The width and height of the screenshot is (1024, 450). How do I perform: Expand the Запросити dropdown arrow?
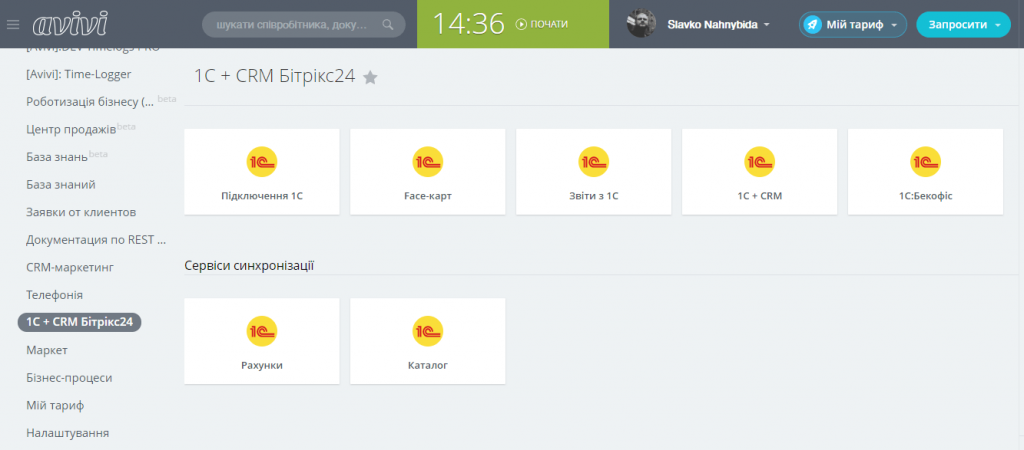(x=998, y=25)
